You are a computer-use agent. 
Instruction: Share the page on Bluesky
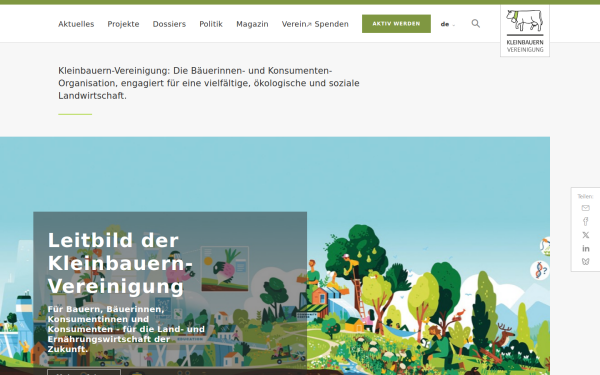coord(585,261)
